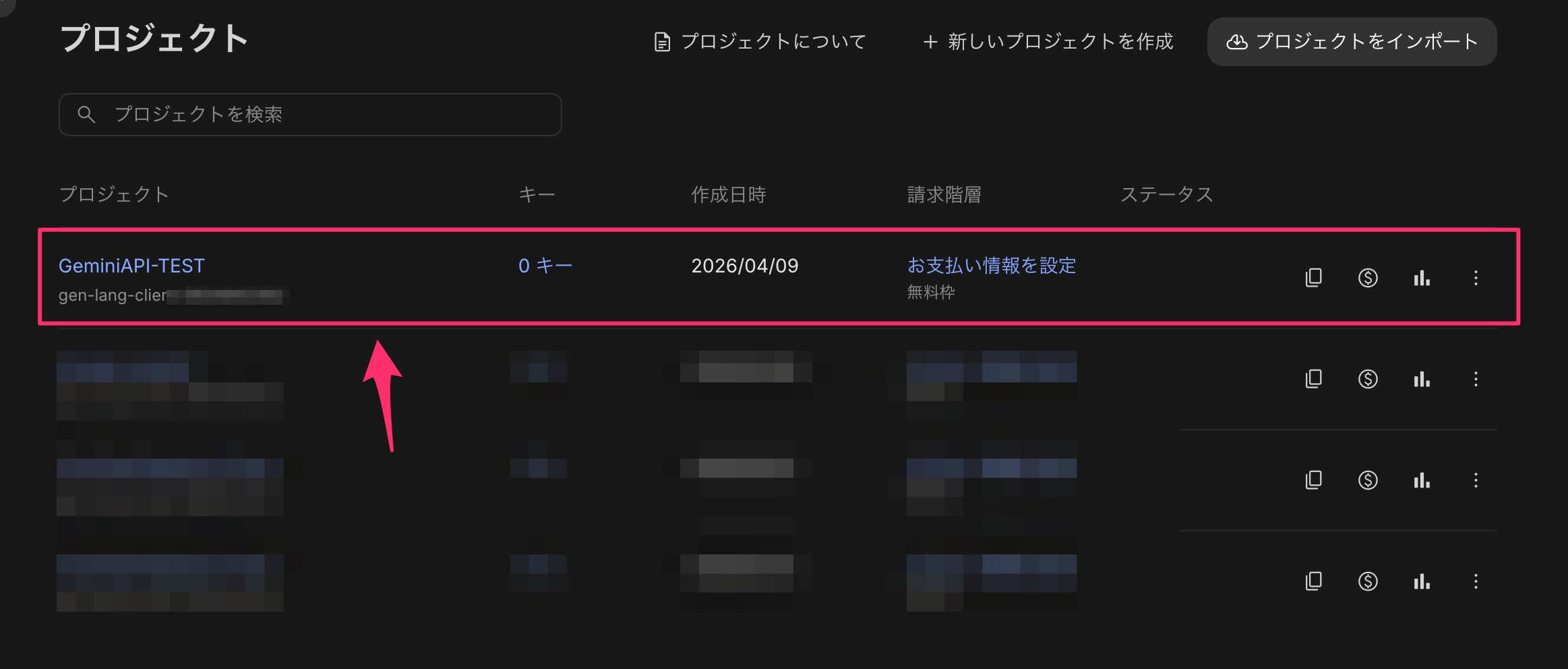The height and width of the screenshot is (669, 1568).
Task: View usage chart icon for GeminiAPI-TEST
Action: [1422, 278]
